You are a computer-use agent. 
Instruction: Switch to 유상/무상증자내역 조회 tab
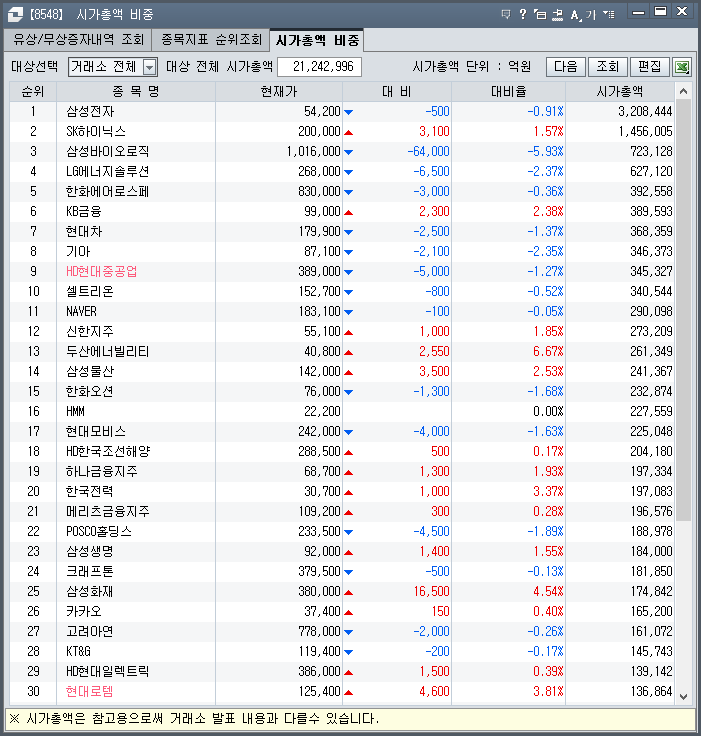click(x=78, y=39)
